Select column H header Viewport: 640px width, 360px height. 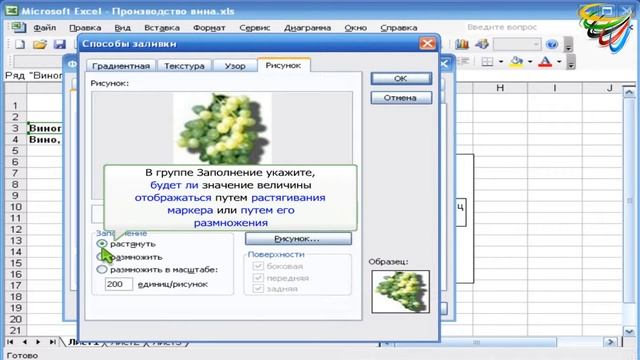pyautogui.click(x=500, y=88)
